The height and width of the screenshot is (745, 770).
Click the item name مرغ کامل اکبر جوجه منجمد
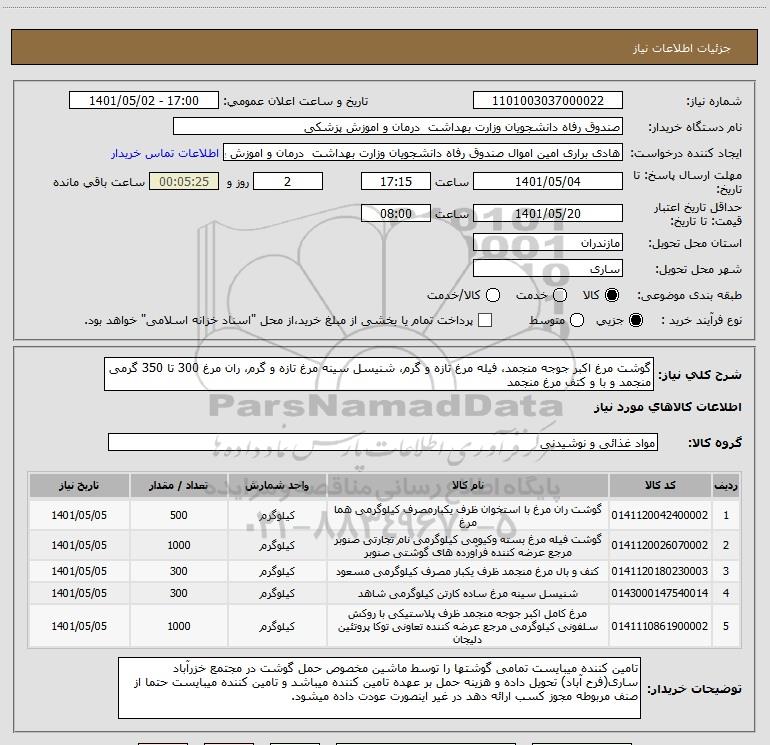point(468,627)
